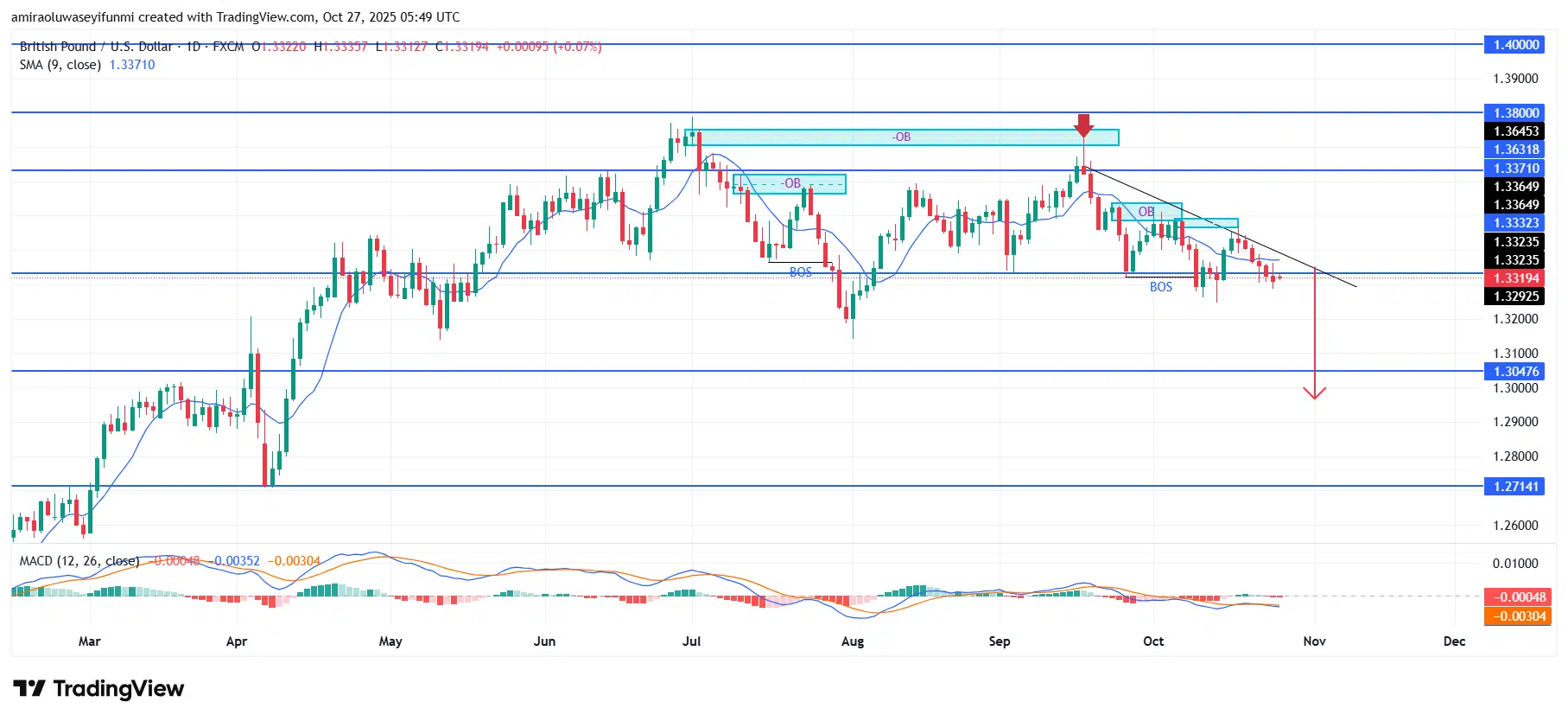Click the orange -0.00304 MACD signal label

click(x=1516, y=616)
